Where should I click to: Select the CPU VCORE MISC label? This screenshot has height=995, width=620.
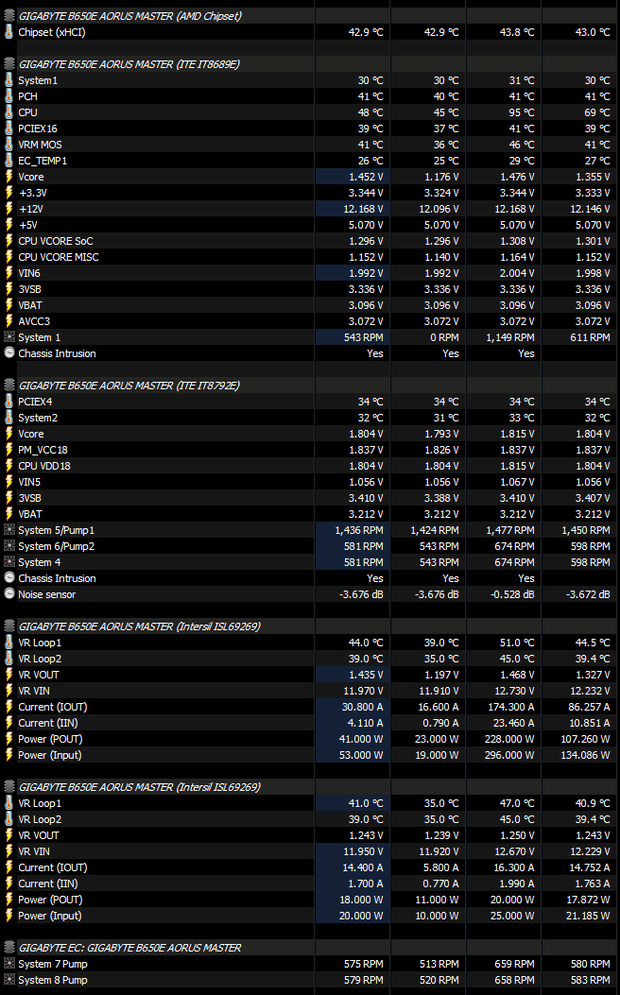pyautogui.click(x=58, y=257)
